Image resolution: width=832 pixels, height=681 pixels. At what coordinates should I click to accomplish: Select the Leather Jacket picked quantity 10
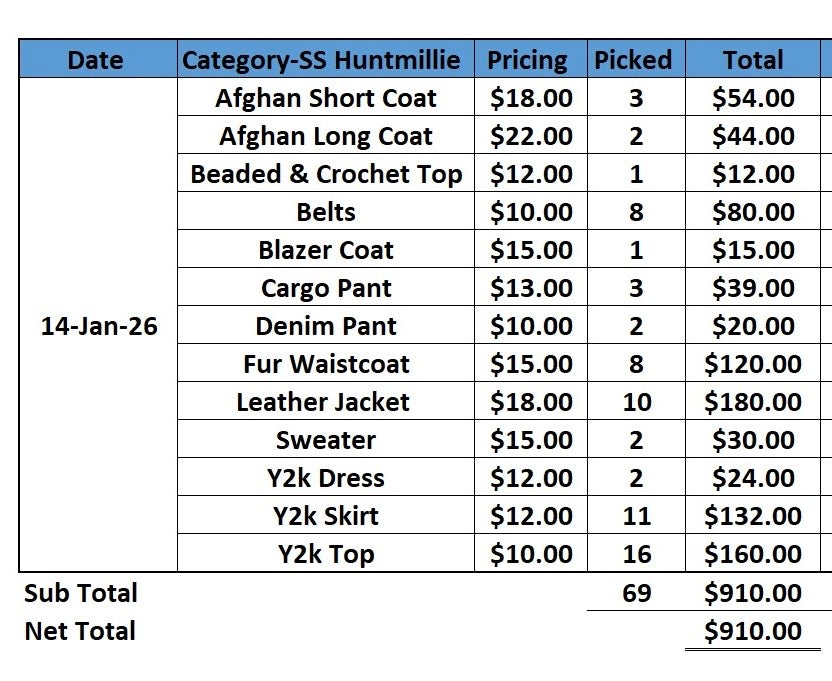click(636, 401)
